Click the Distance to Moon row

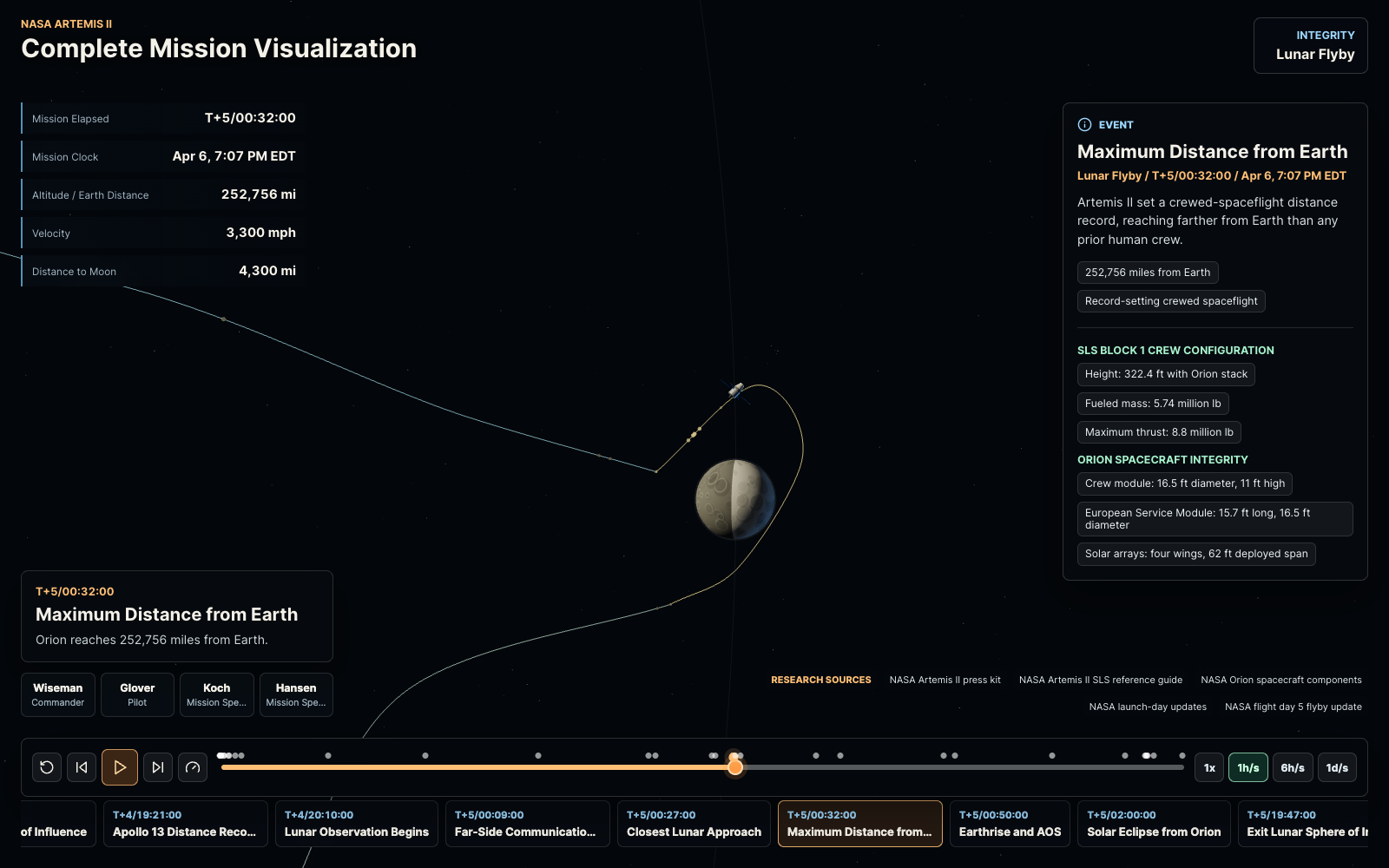(163, 271)
